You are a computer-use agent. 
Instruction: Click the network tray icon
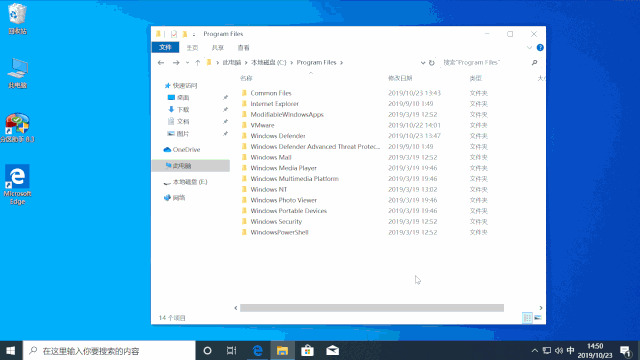(547, 351)
